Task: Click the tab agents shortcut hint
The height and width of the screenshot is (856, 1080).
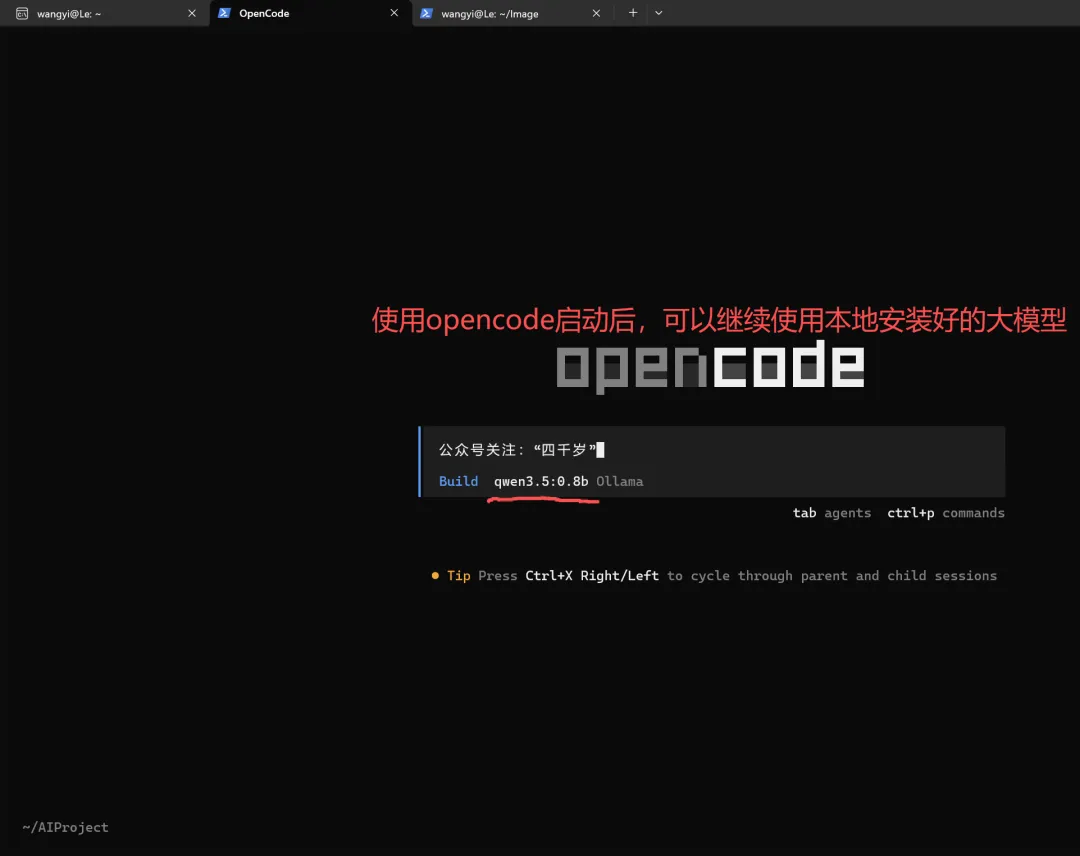Action: [x=832, y=513]
